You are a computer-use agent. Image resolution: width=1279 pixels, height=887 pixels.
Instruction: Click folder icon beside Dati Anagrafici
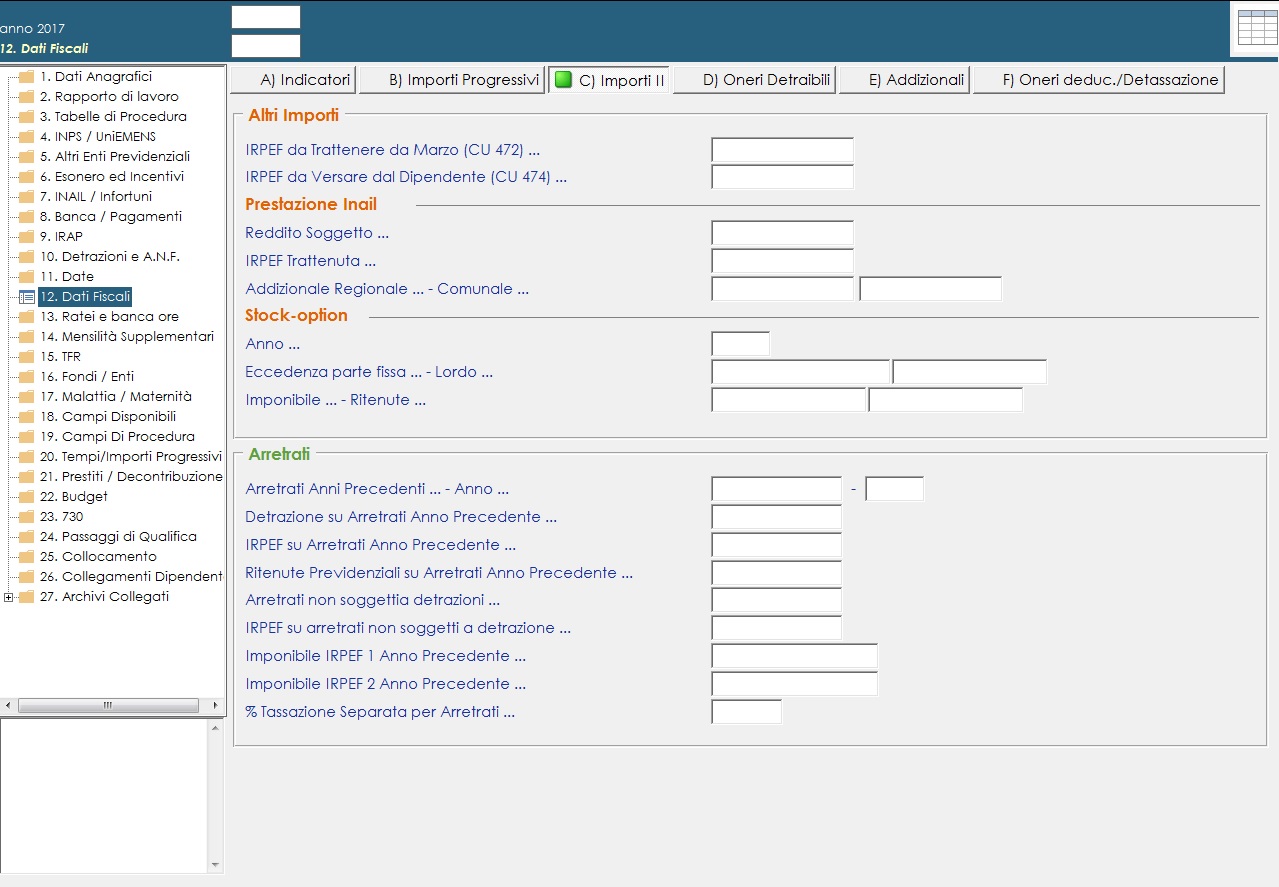click(x=26, y=77)
